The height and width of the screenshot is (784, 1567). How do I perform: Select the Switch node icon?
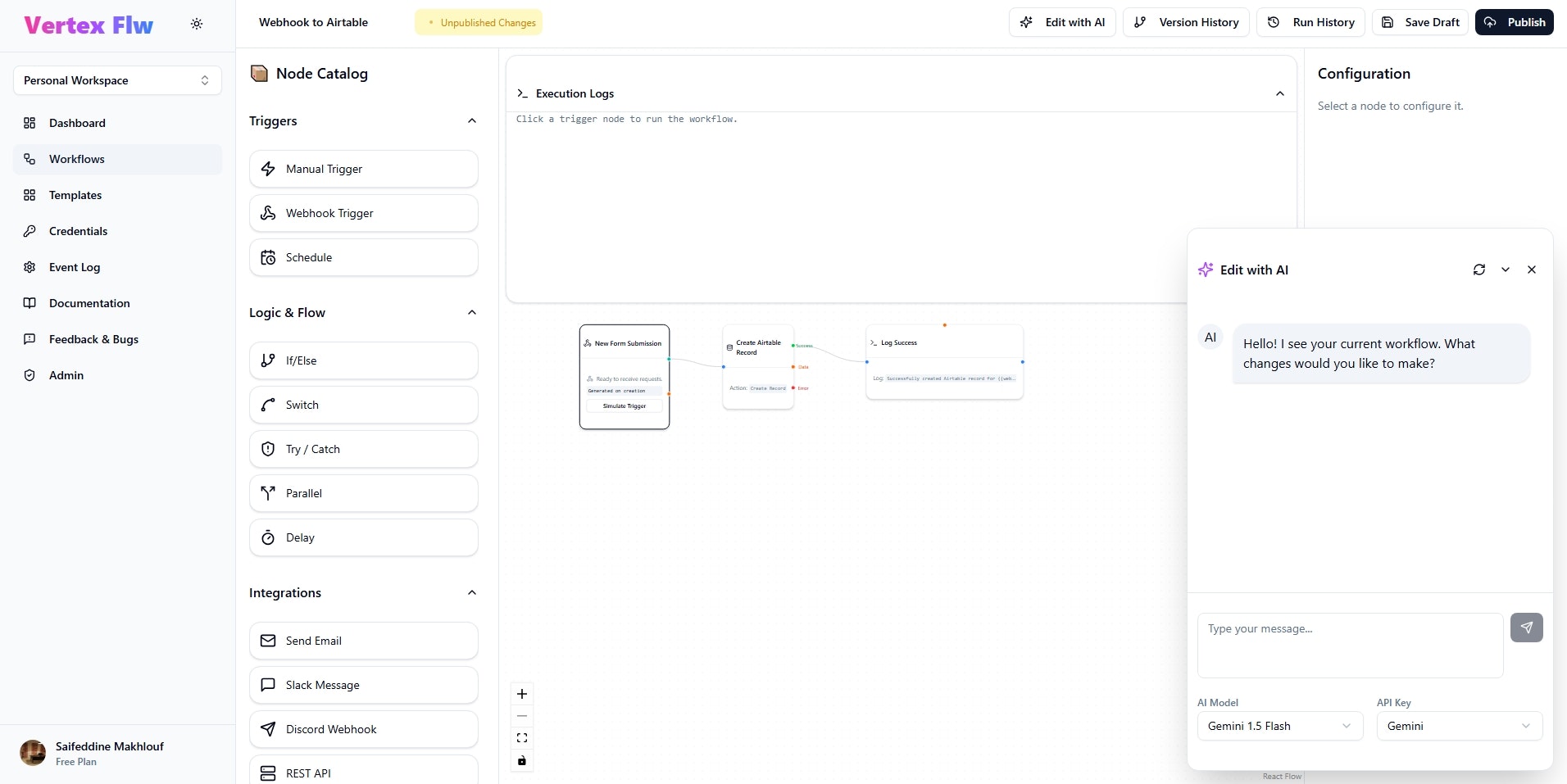pyautogui.click(x=268, y=405)
